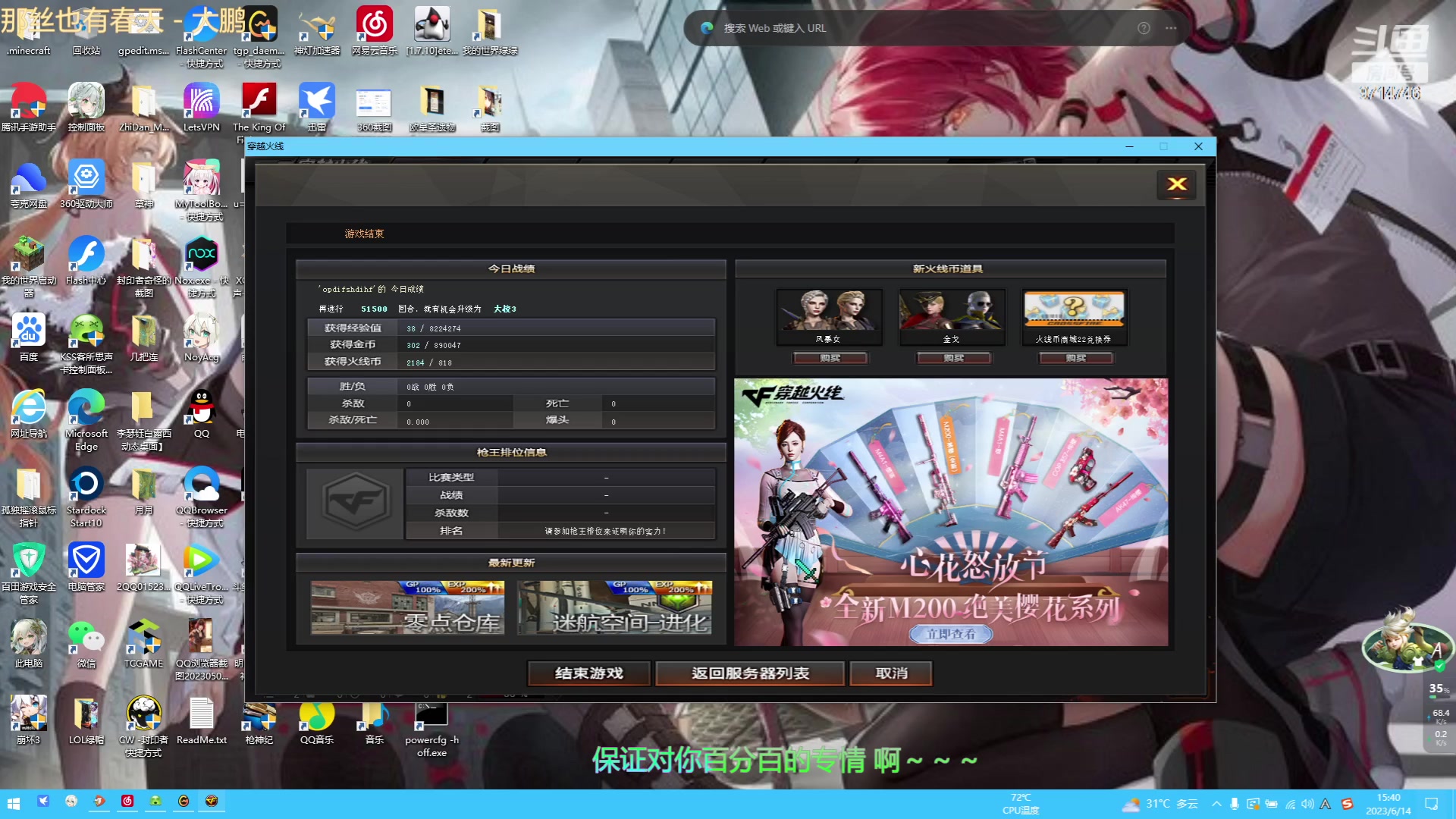The width and height of the screenshot is (1456, 819).
Task: Open the volume speaker tray icon
Action: point(1307,804)
